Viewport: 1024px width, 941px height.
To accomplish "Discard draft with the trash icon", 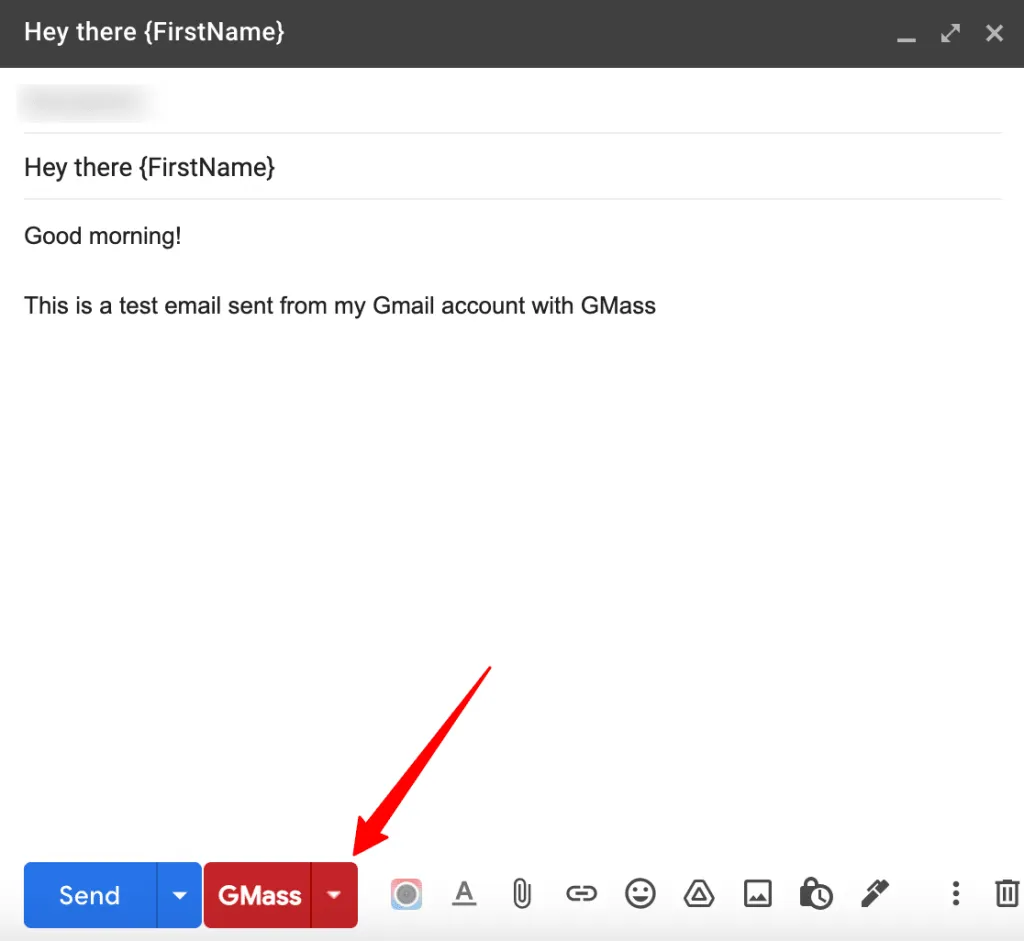I will 1006,893.
